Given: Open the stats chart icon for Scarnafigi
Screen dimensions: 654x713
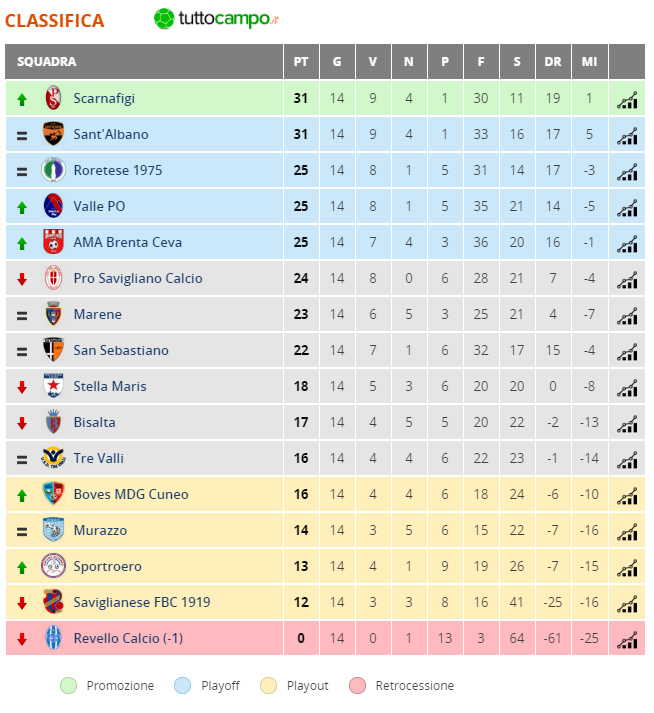Looking at the screenshot, I should click(x=627, y=100).
